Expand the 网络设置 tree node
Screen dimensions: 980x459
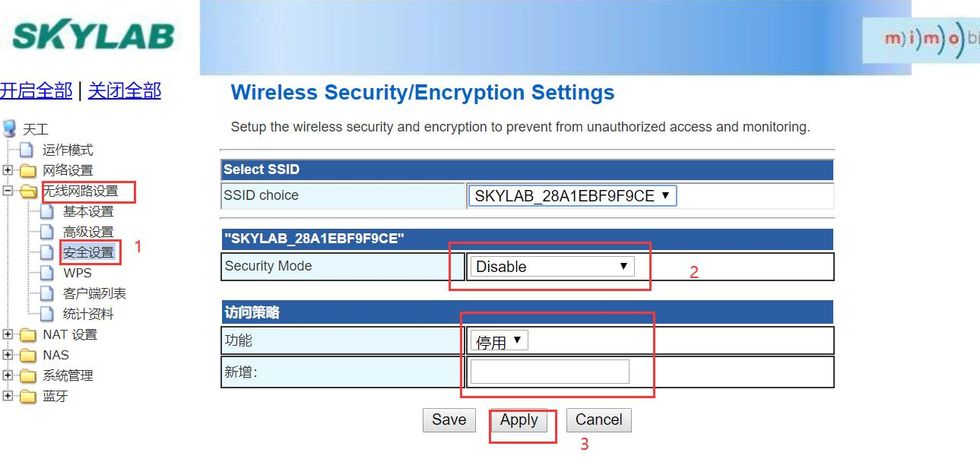(8, 171)
